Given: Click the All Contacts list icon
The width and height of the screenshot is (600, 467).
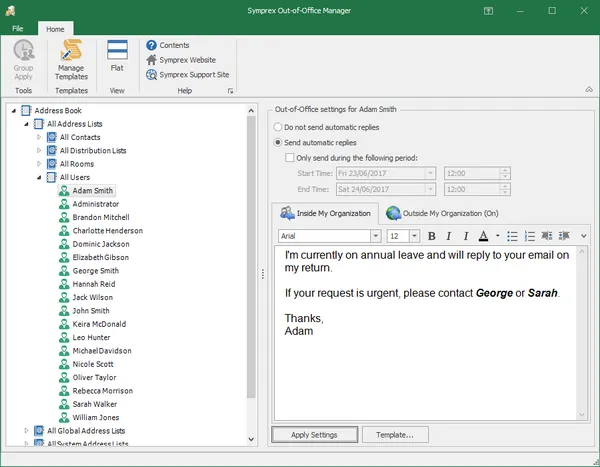Looking at the screenshot, I should pyautogui.click(x=51, y=137).
